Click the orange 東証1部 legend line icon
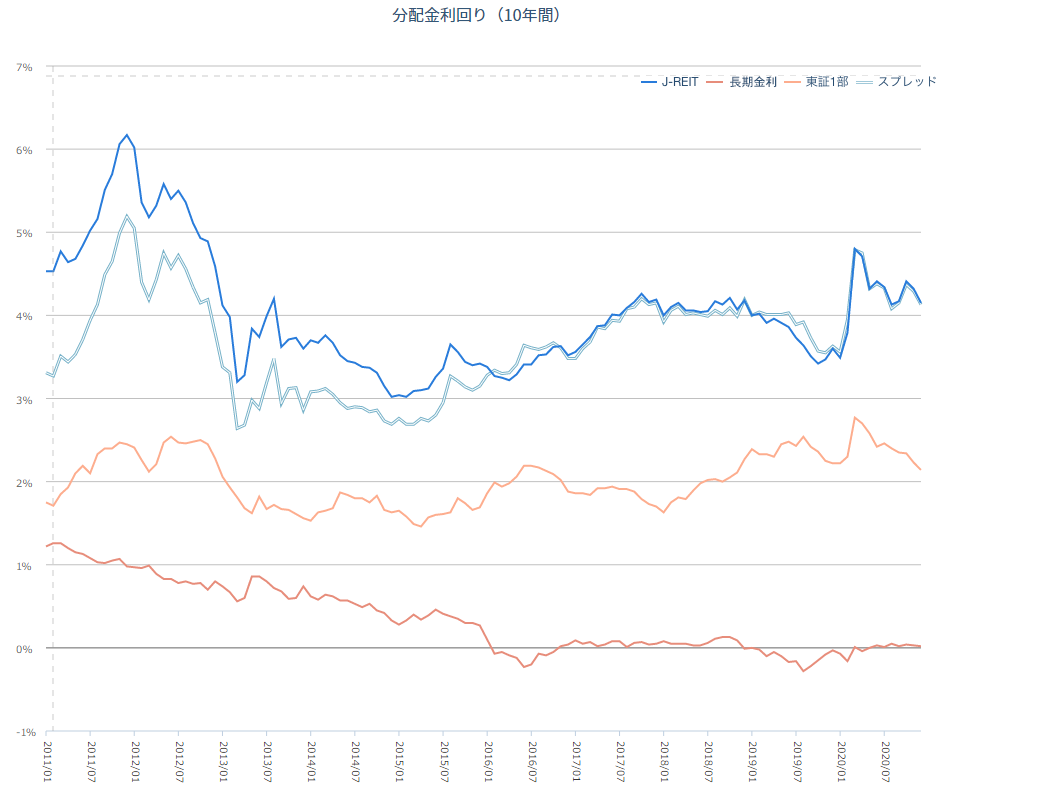The height and width of the screenshot is (794, 1042). click(x=794, y=82)
